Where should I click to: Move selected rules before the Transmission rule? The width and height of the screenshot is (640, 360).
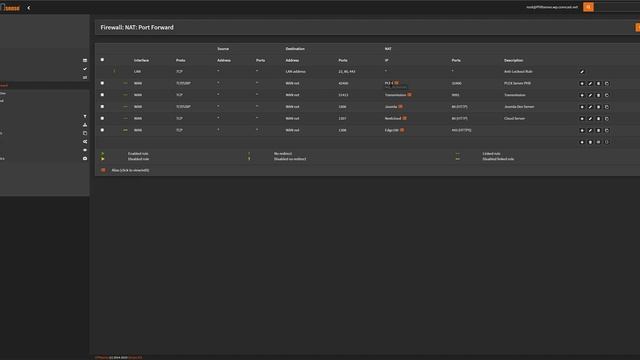coord(582,95)
